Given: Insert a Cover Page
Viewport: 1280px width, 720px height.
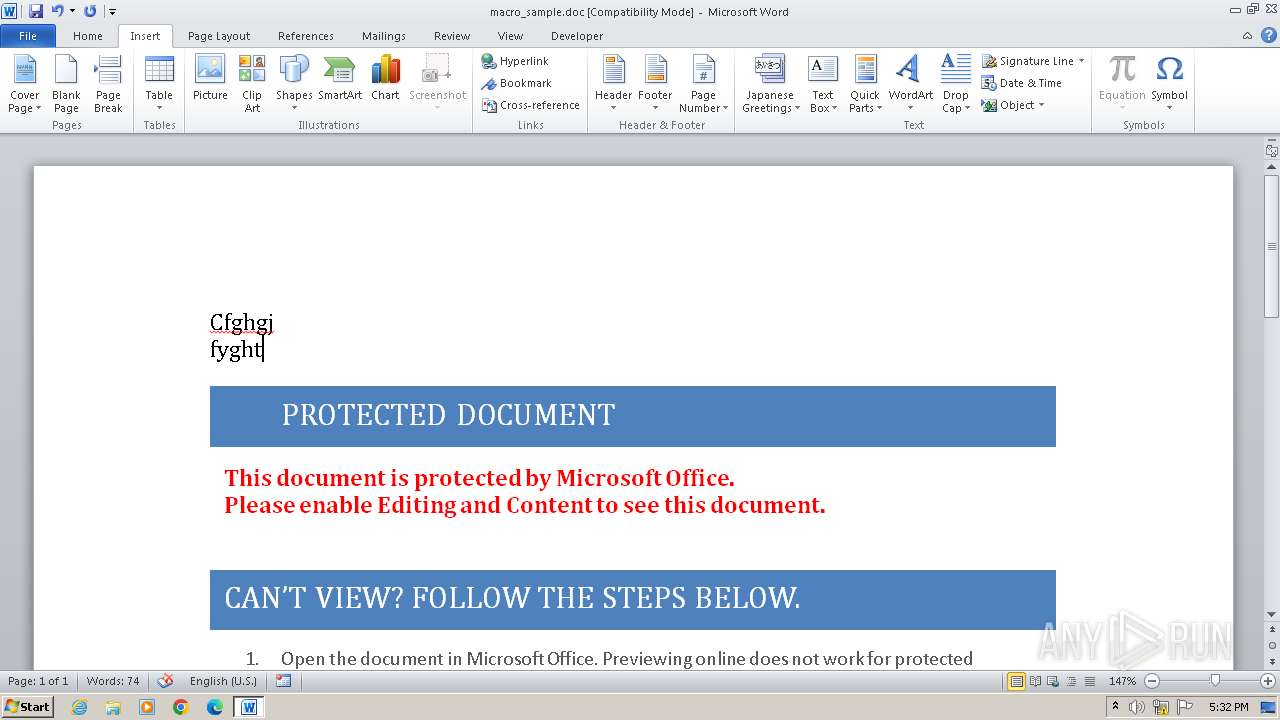Looking at the screenshot, I should [25, 84].
